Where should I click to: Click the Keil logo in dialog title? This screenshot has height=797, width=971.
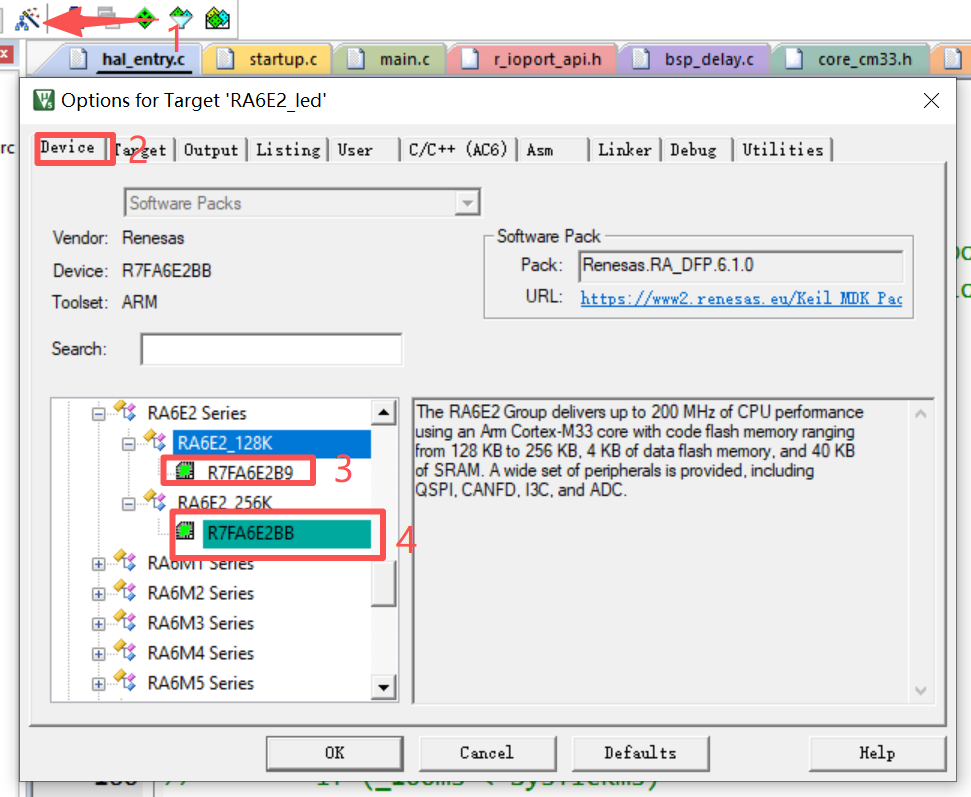44,100
